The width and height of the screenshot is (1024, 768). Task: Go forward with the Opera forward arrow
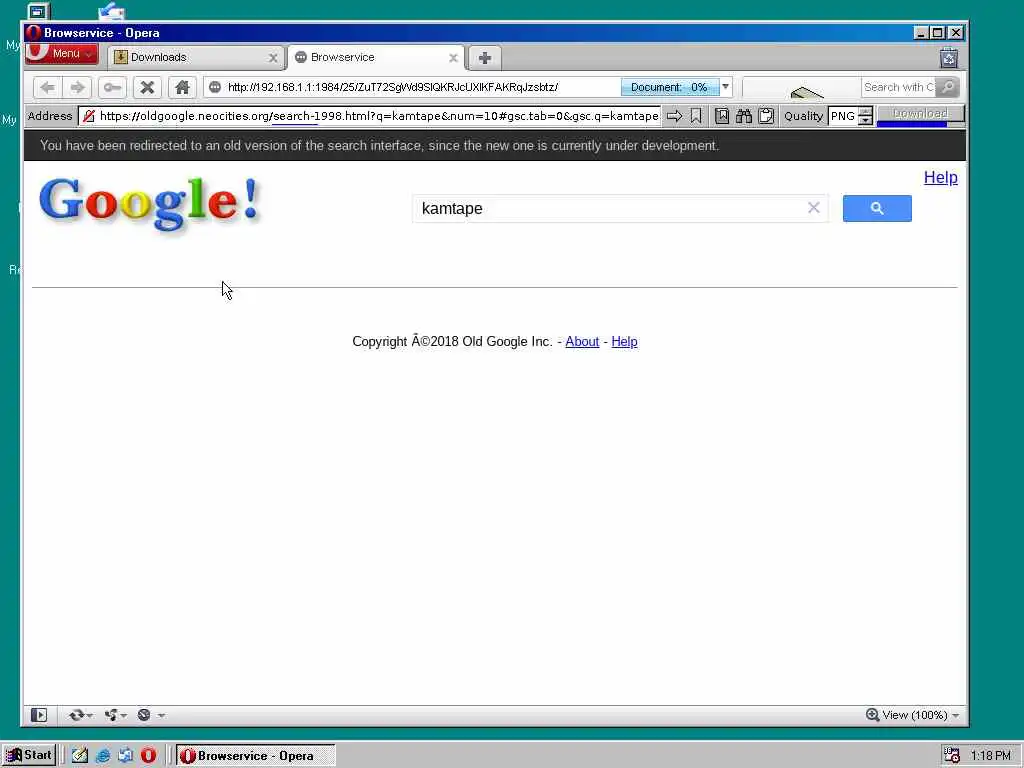pyautogui.click(x=78, y=87)
